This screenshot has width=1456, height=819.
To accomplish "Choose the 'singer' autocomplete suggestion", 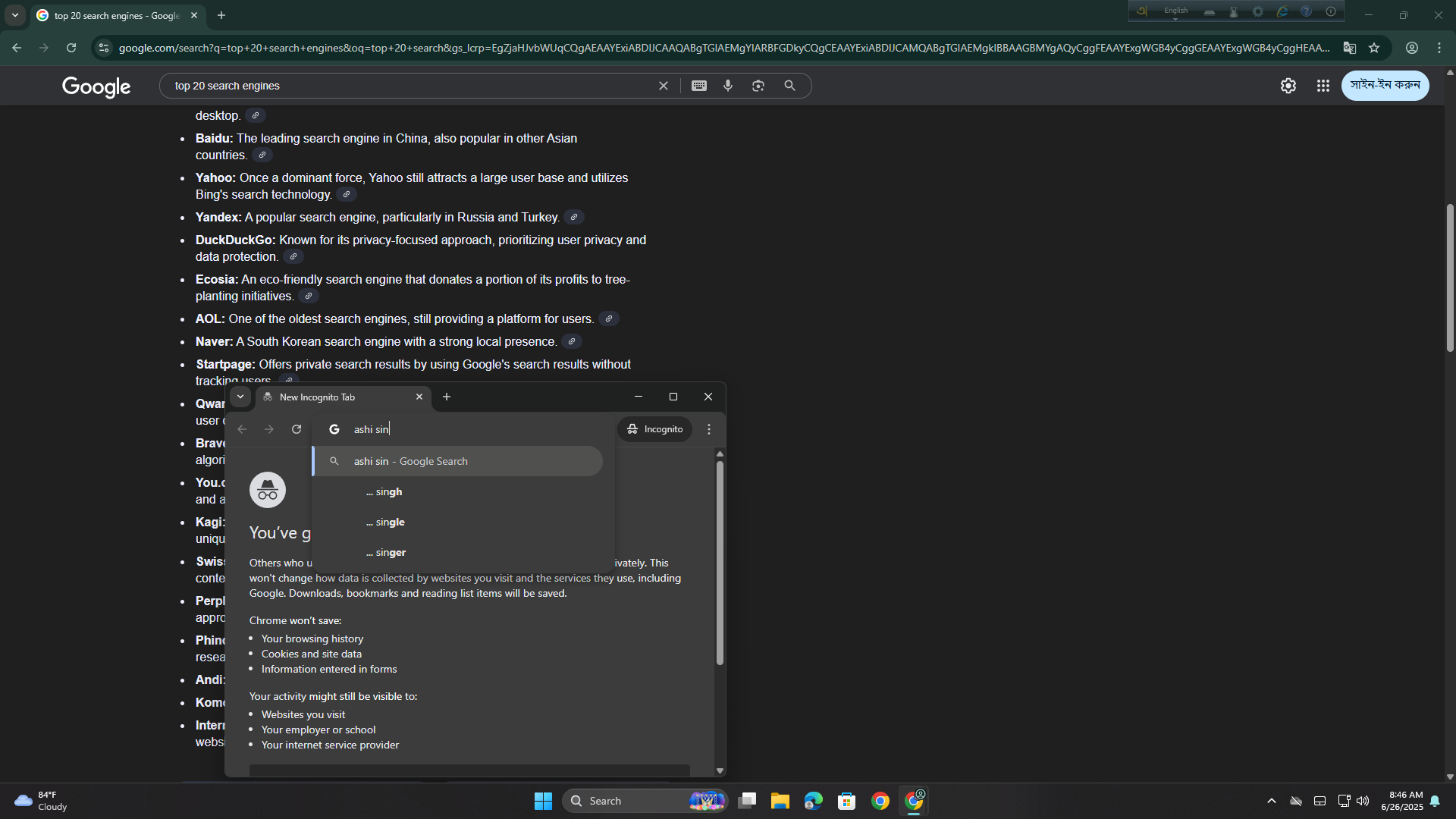I will 458,552.
